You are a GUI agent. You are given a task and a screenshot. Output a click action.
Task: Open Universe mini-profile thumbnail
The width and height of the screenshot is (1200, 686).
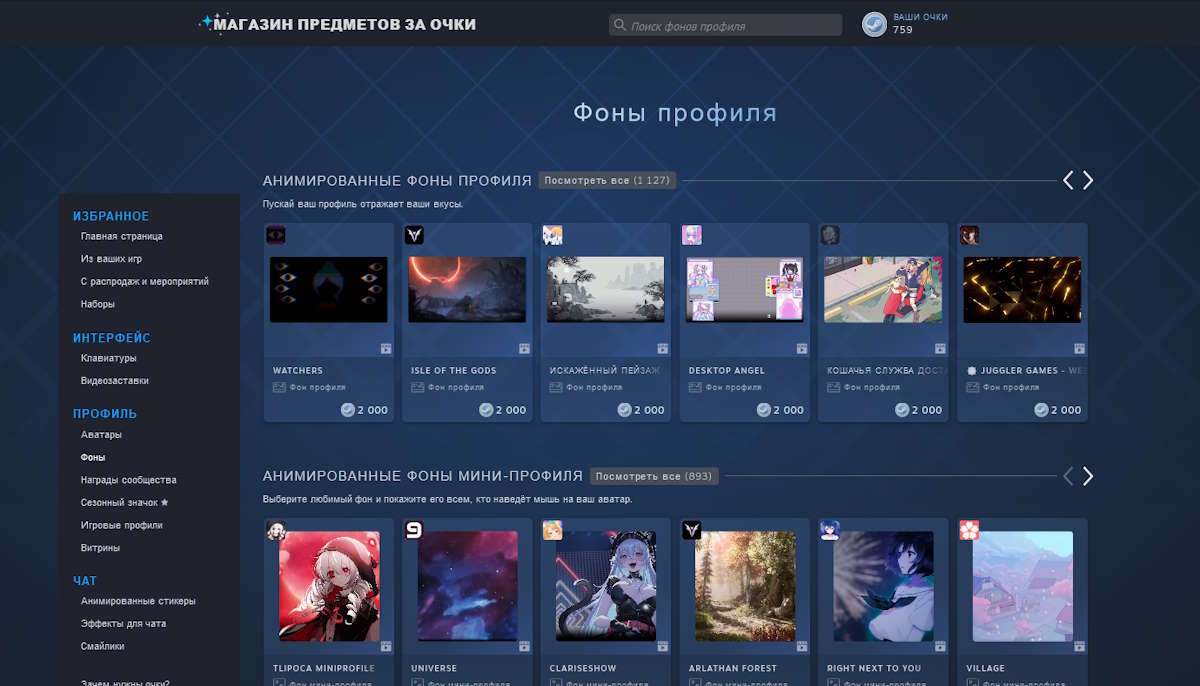[467, 586]
